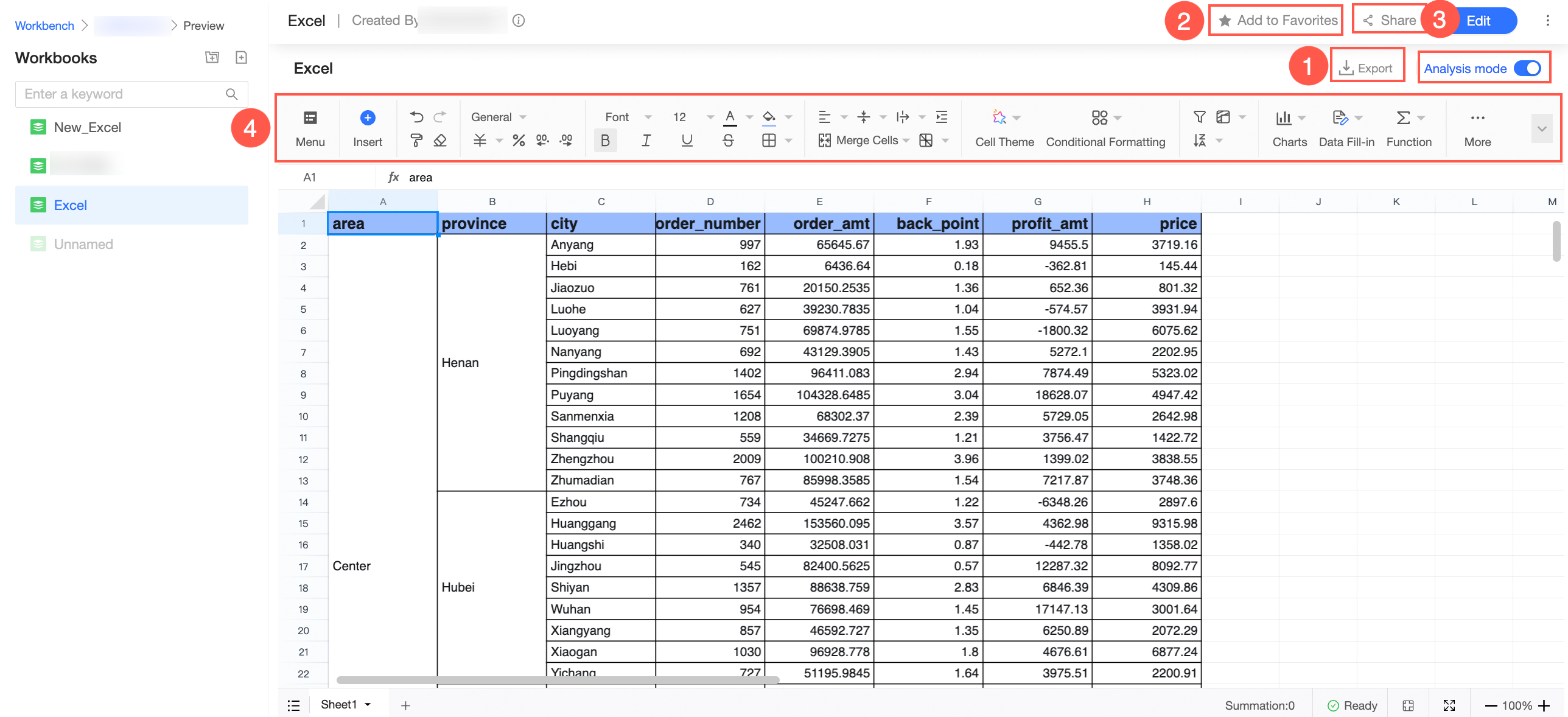Click the text wrap icon

tap(903, 117)
